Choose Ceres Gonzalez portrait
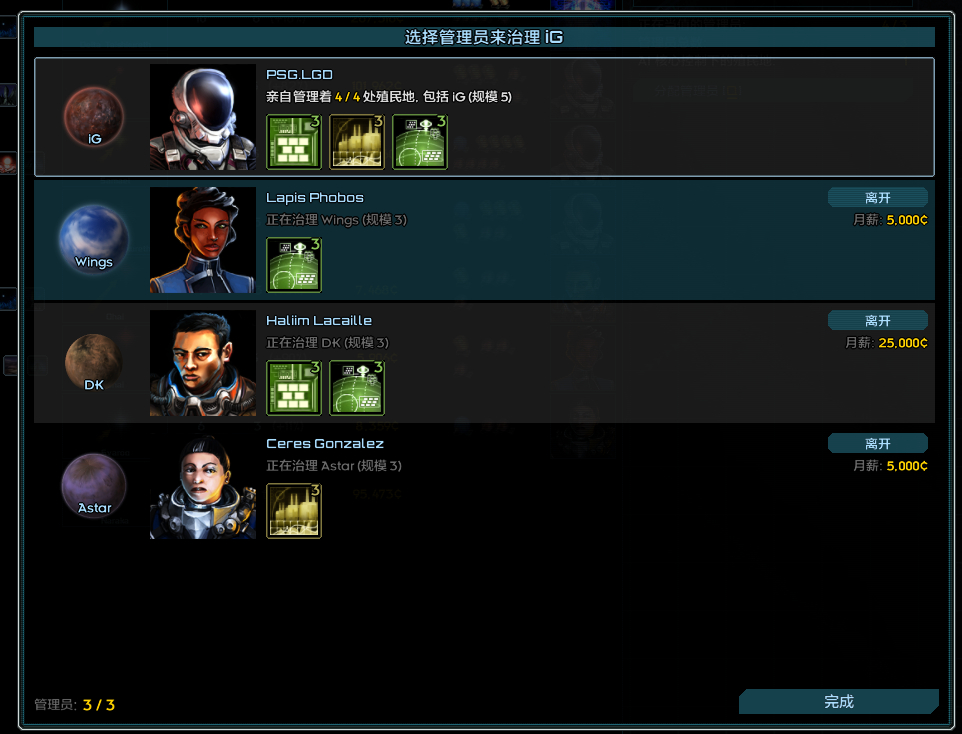 [x=203, y=486]
